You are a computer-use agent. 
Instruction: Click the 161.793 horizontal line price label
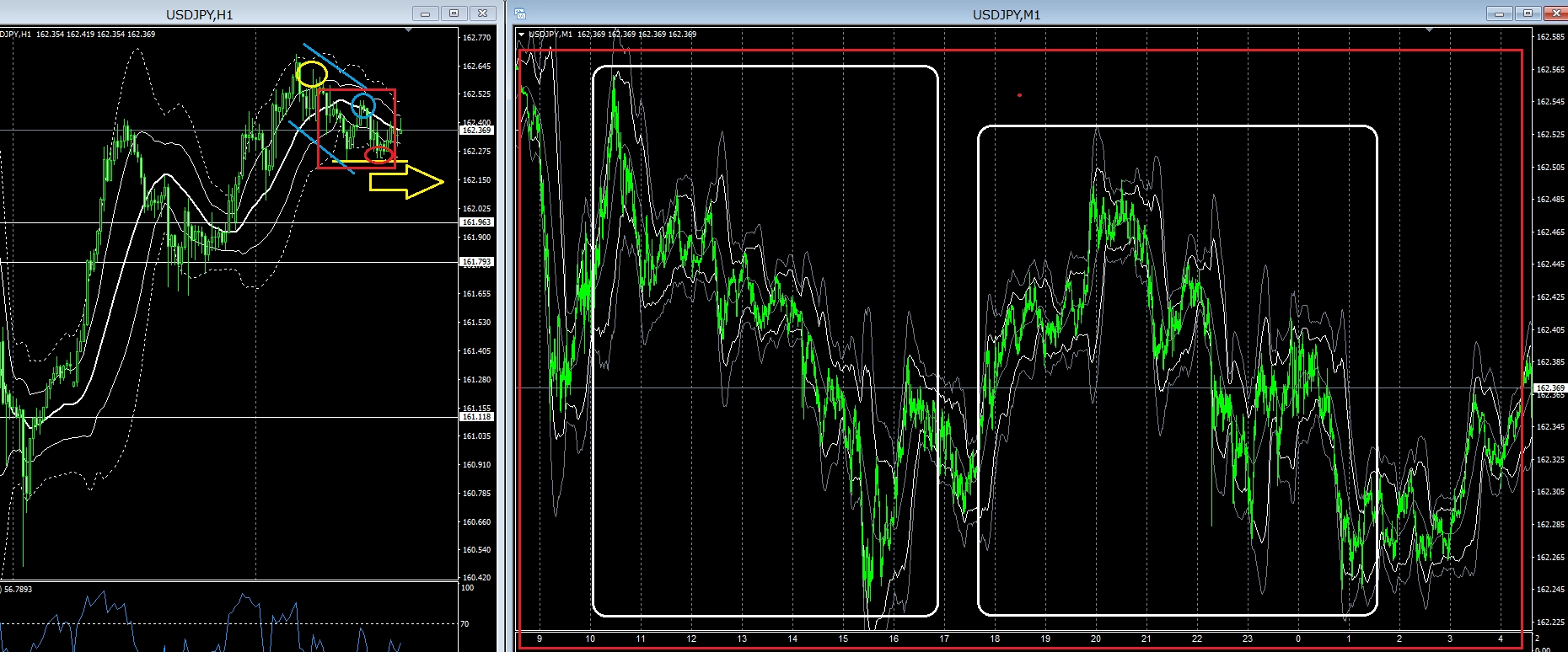click(476, 262)
